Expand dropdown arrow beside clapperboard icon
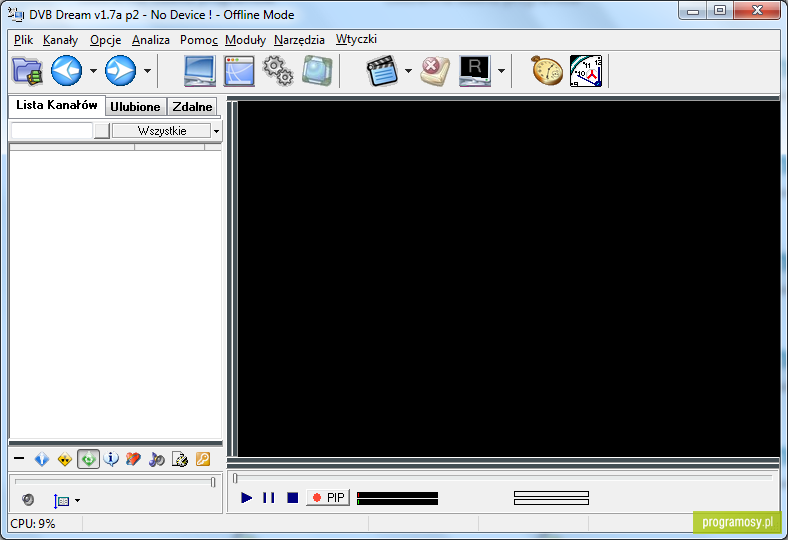Image resolution: width=788 pixels, height=540 pixels. pos(408,71)
